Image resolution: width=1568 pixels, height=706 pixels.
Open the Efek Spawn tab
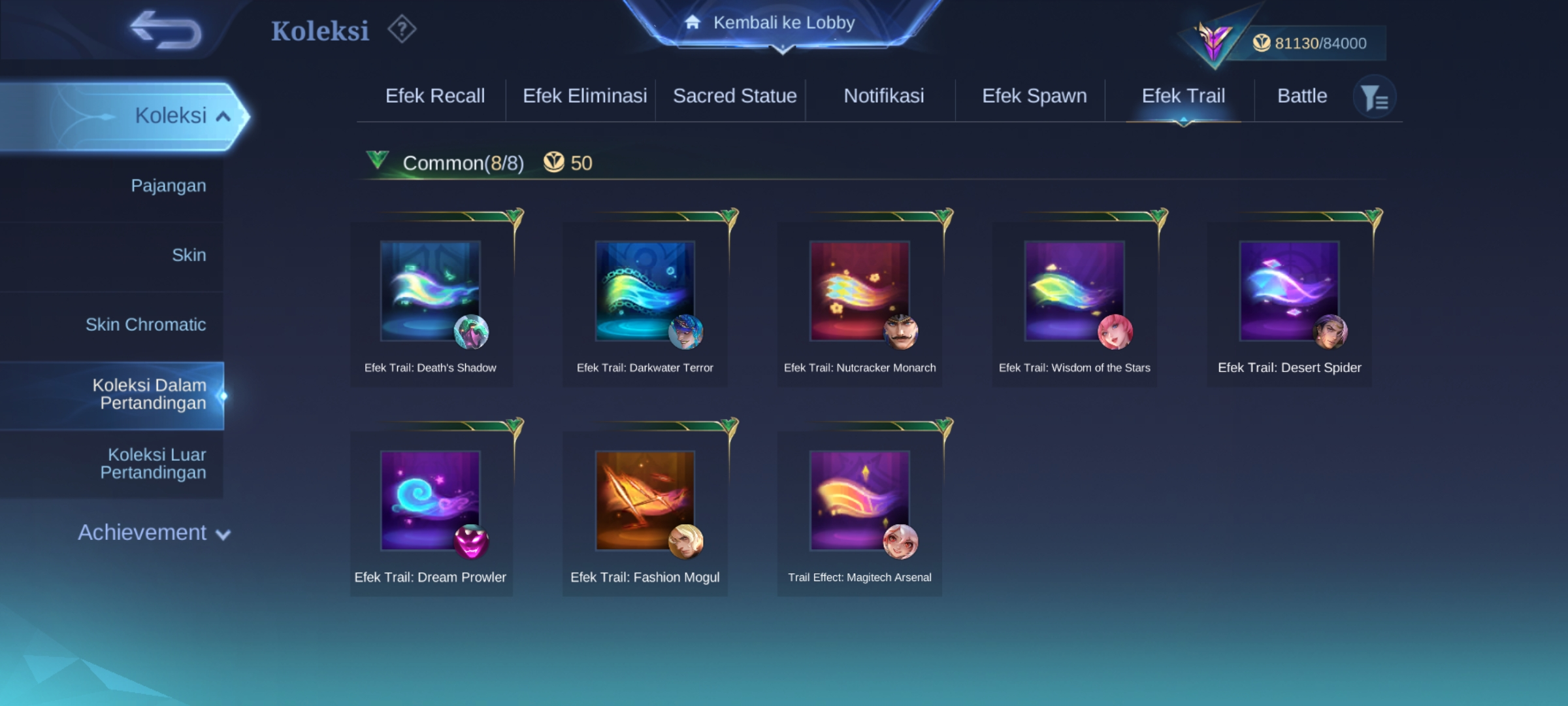(1034, 96)
